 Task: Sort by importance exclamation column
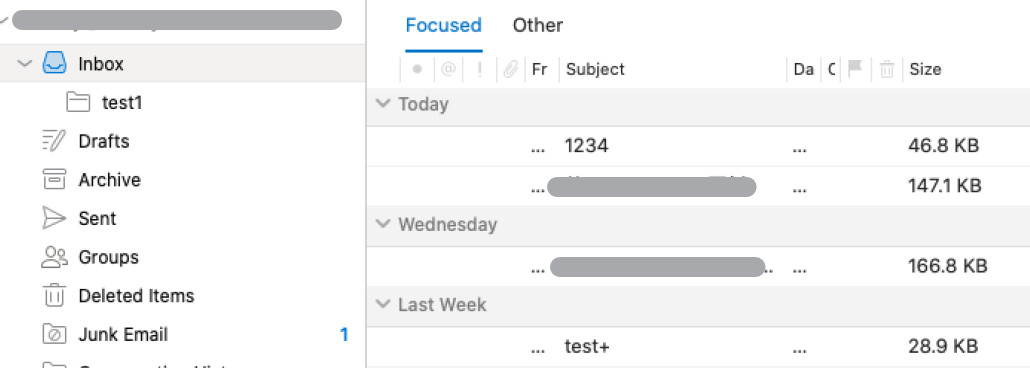[480, 69]
